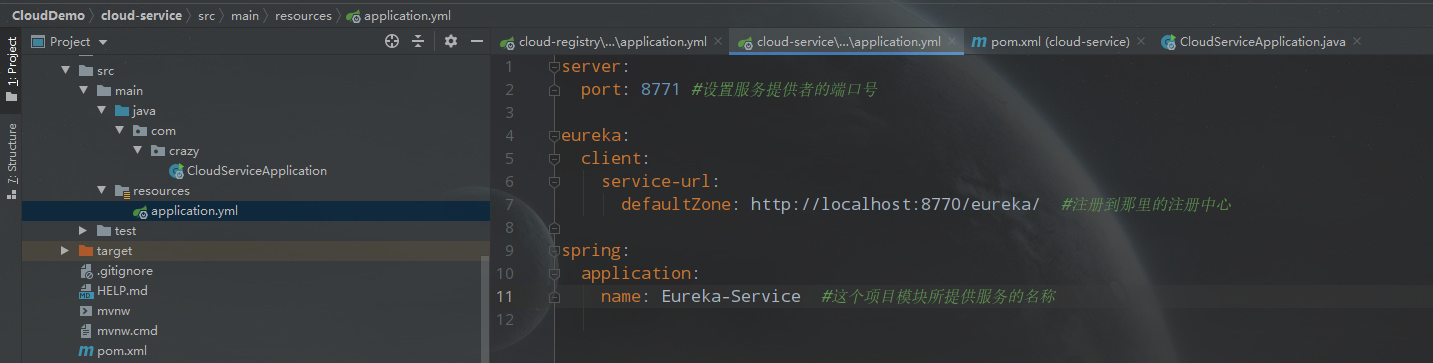Click the Project panel vertical scrollbar
This screenshot has width=1433, height=363.
(486, 310)
